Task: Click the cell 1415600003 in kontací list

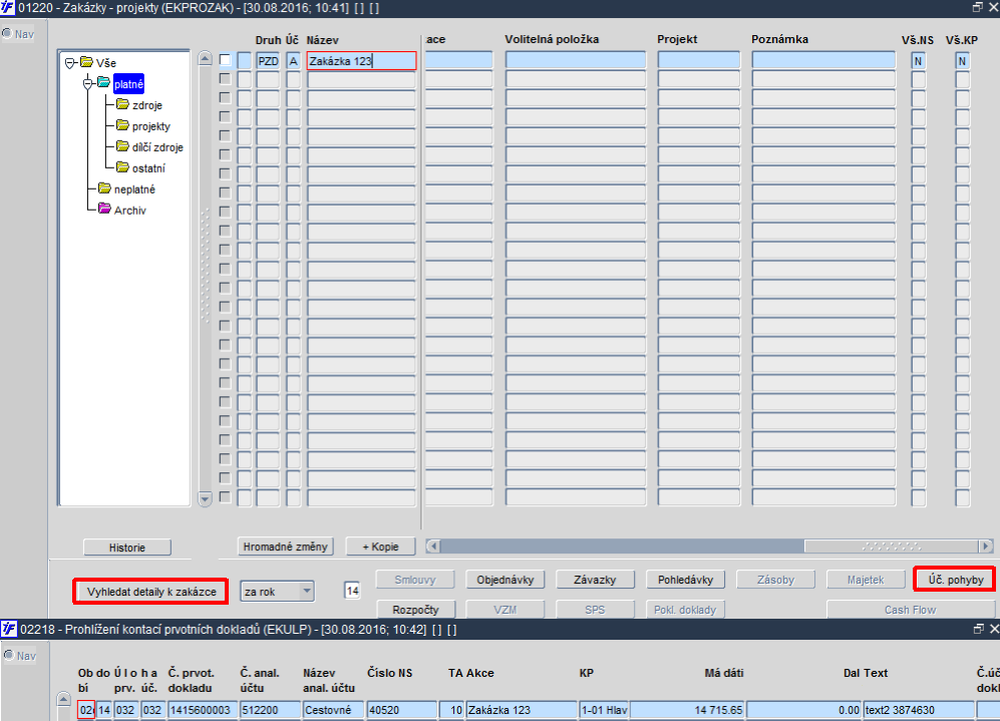Action: (203, 710)
